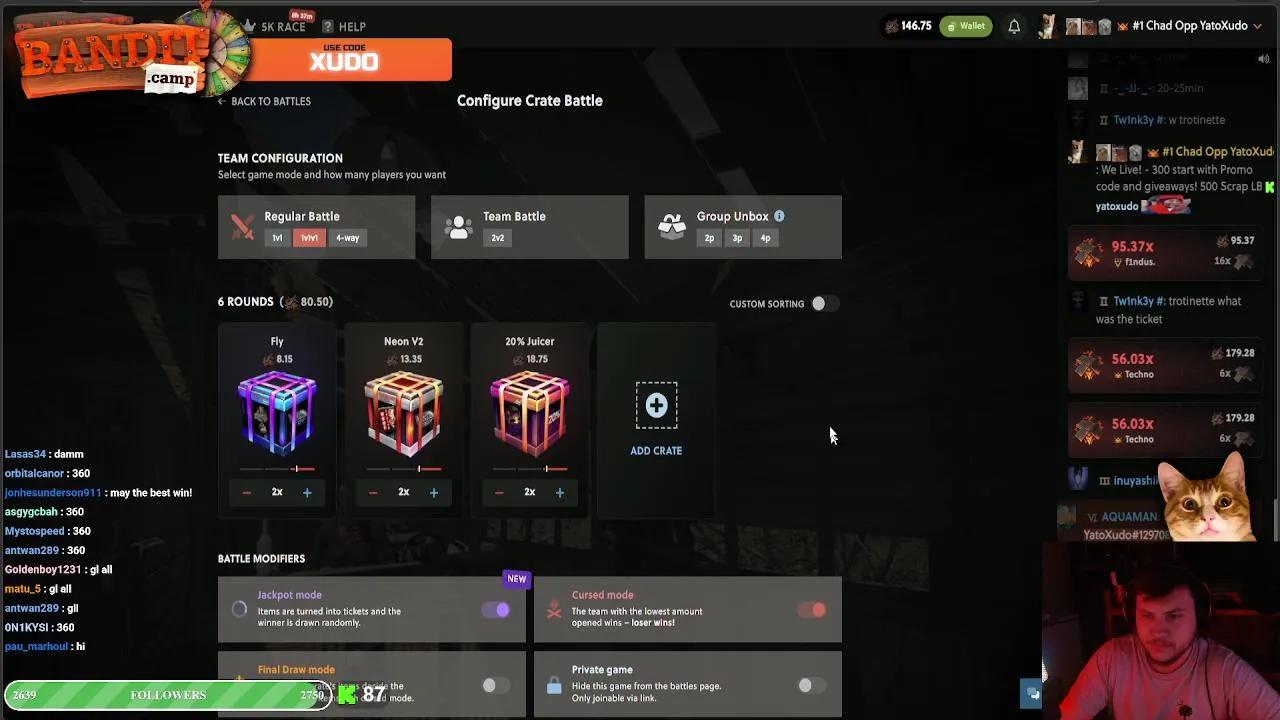The width and height of the screenshot is (1280, 720).
Task: Click the Team Battle people icon
Action: (x=459, y=227)
